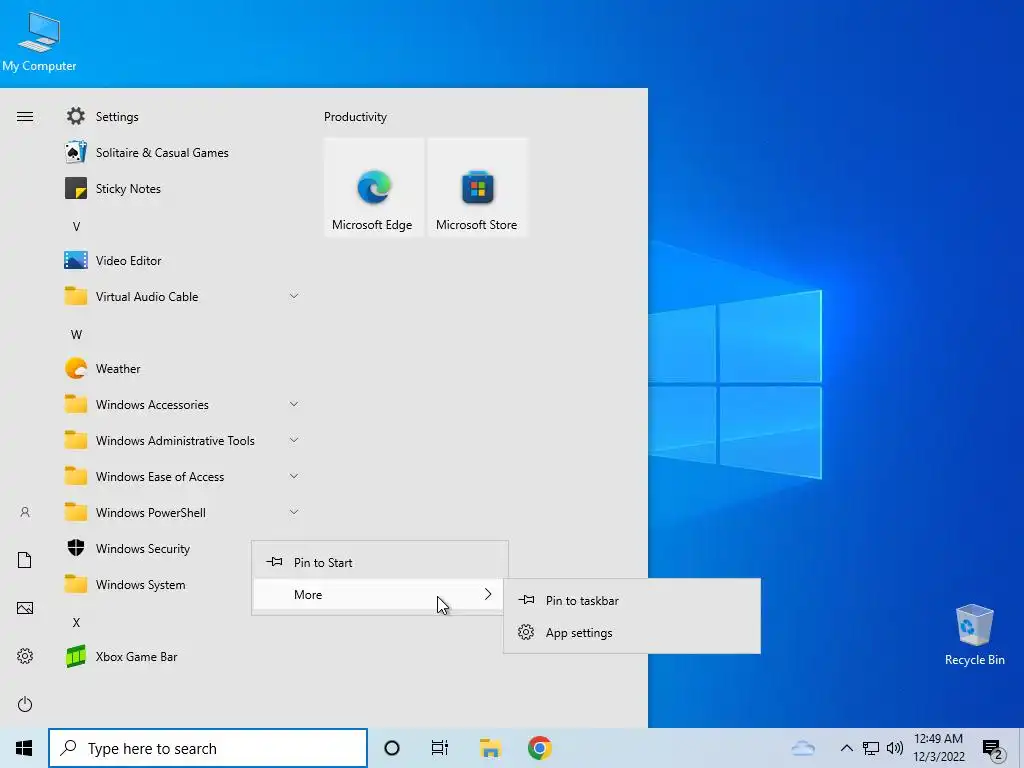
Task: Choose Pin to Start in context menu
Action: coord(379,562)
